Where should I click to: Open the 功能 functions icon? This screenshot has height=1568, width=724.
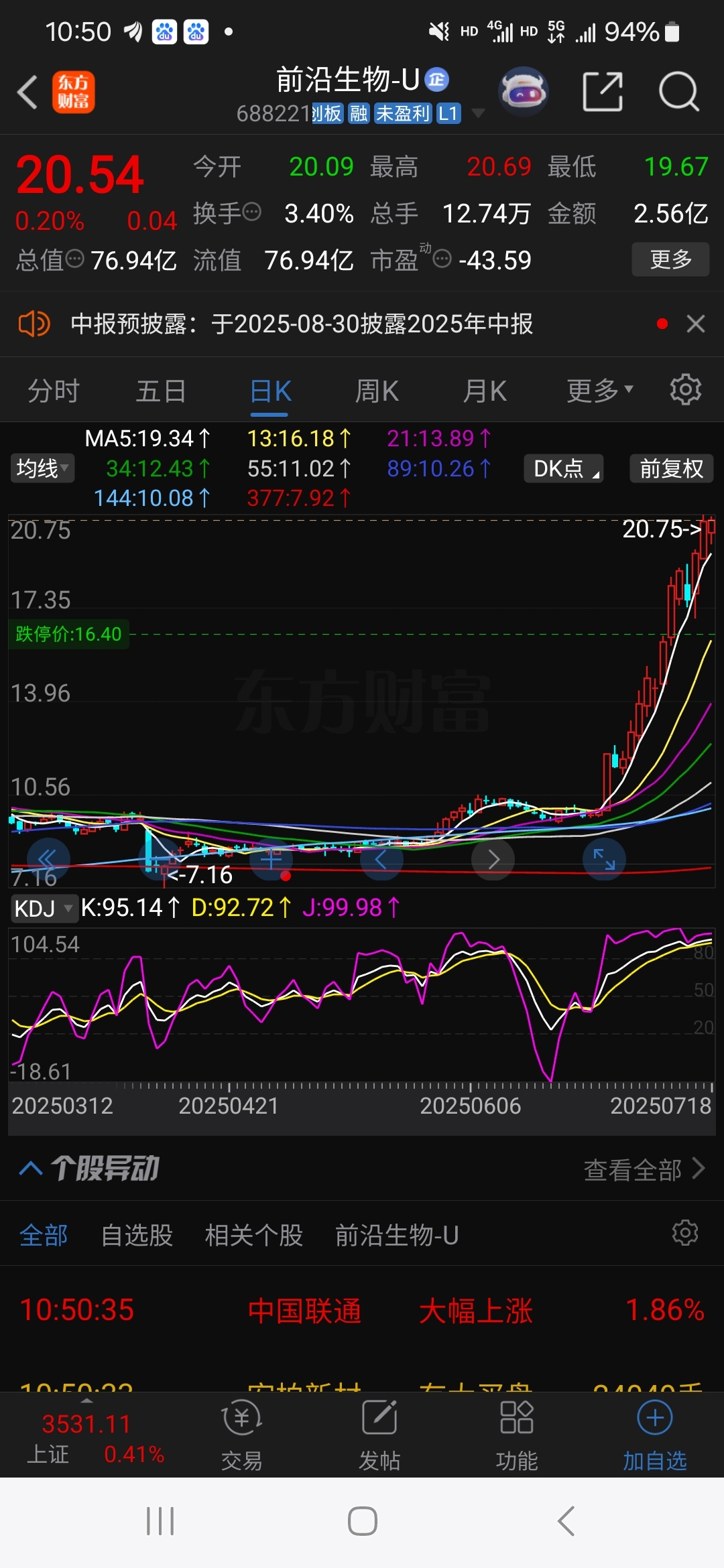click(517, 1418)
